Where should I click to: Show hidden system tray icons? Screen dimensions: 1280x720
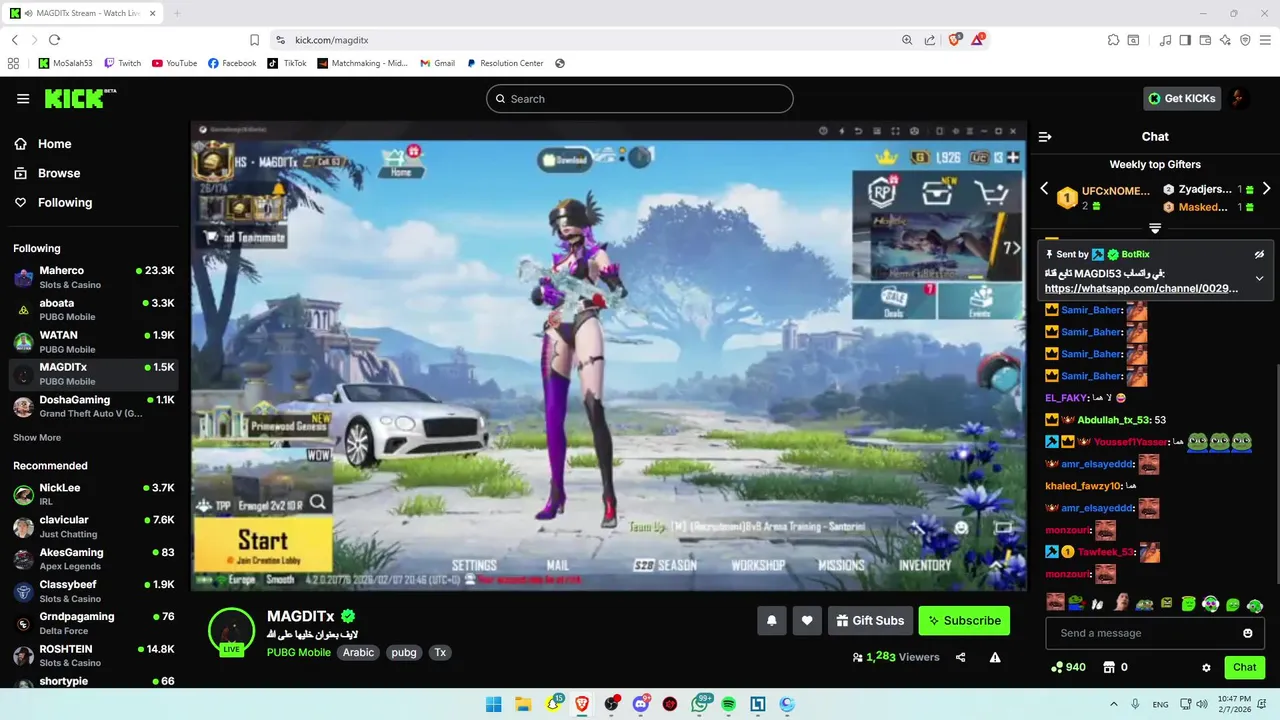(1114, 704)
